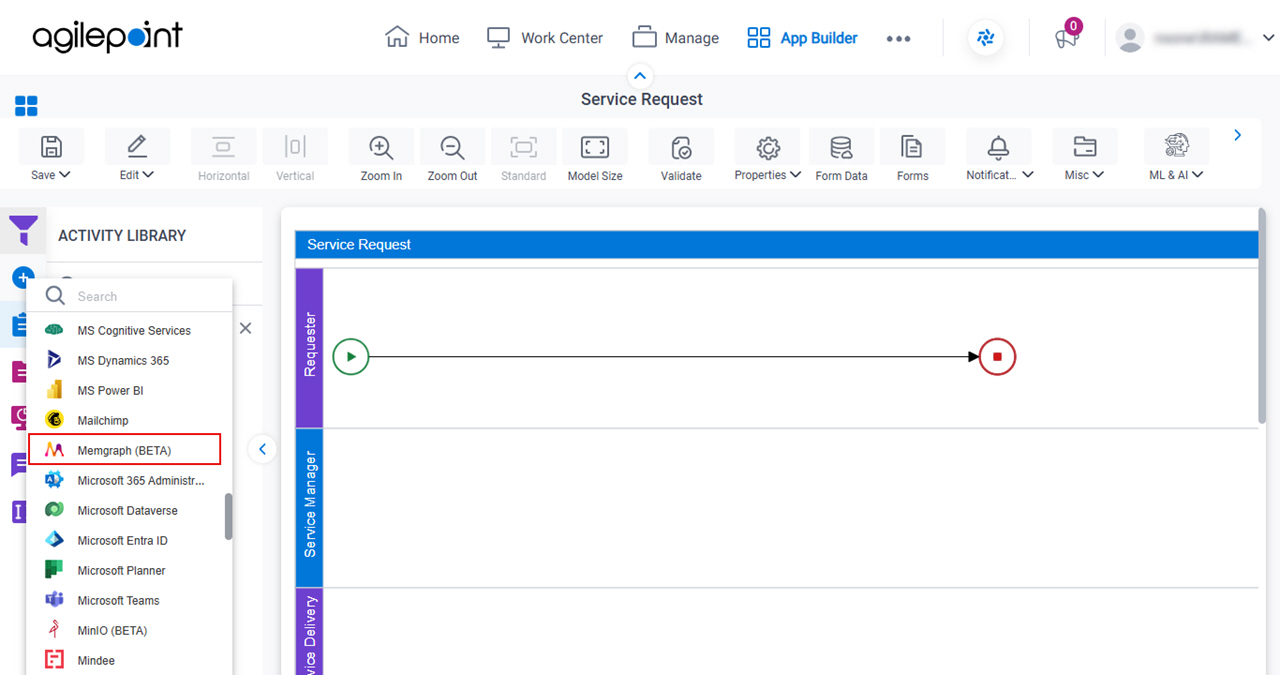Expand the ML & AI dropdown arrow
Viewport: 1280px width, 675px height.
[x=1198, y=175]
